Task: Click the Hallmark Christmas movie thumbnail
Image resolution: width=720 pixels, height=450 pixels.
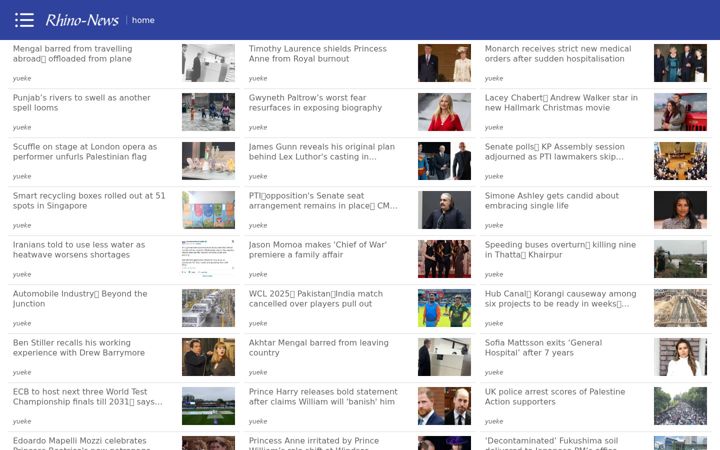Action: (681, 112)
